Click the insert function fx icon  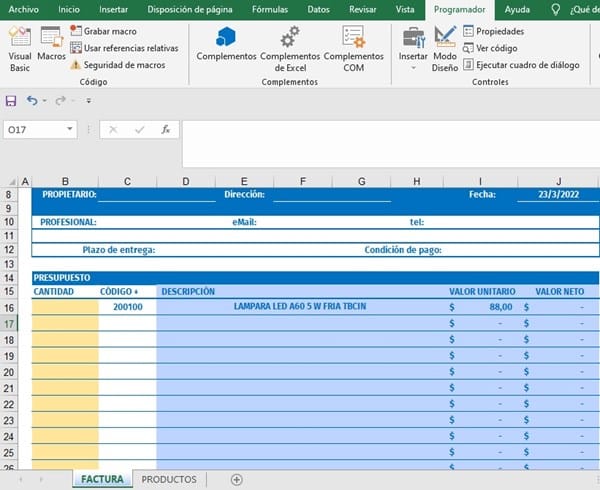(166, 129)
